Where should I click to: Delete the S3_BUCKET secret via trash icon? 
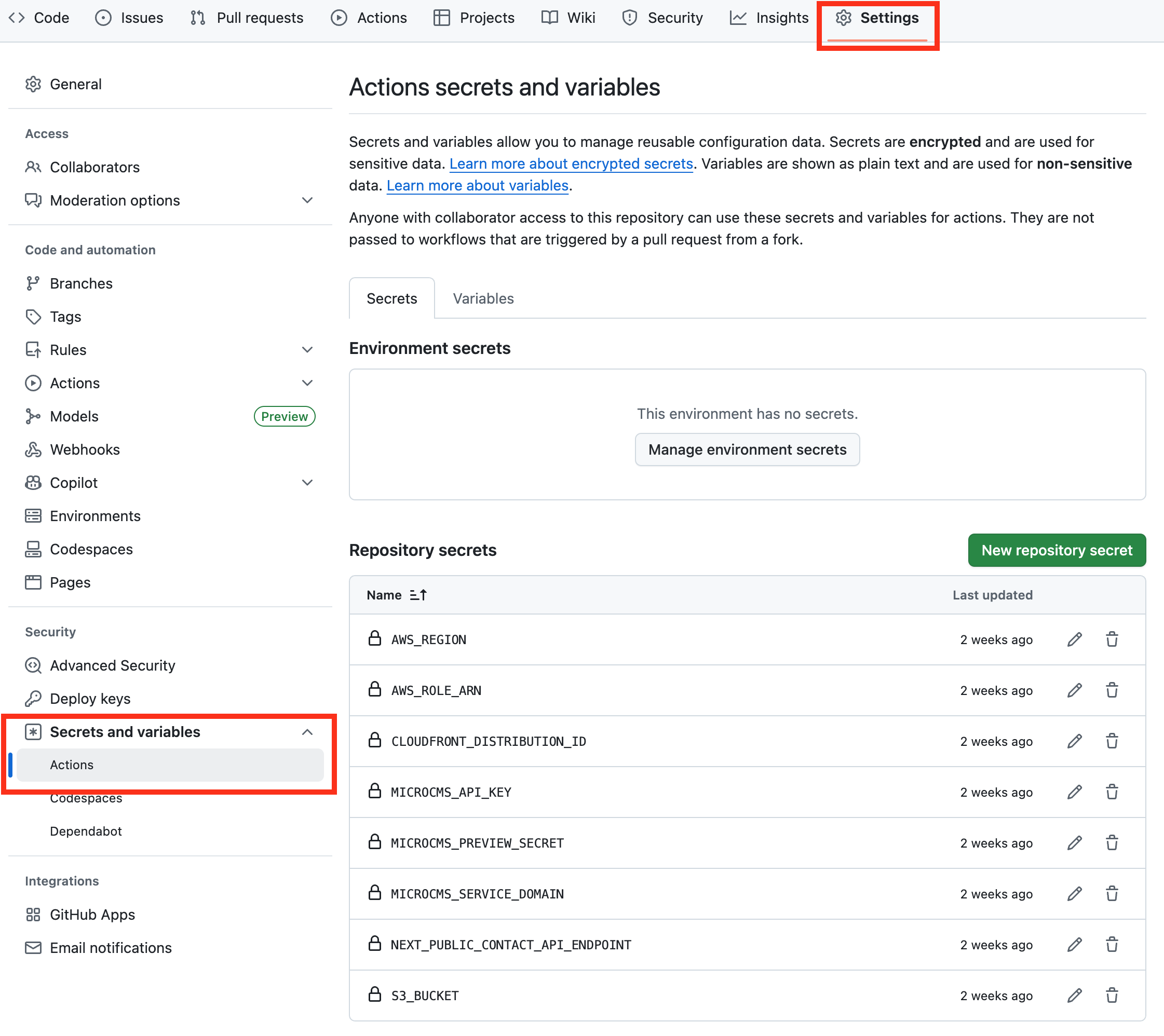click(1112, 995)
